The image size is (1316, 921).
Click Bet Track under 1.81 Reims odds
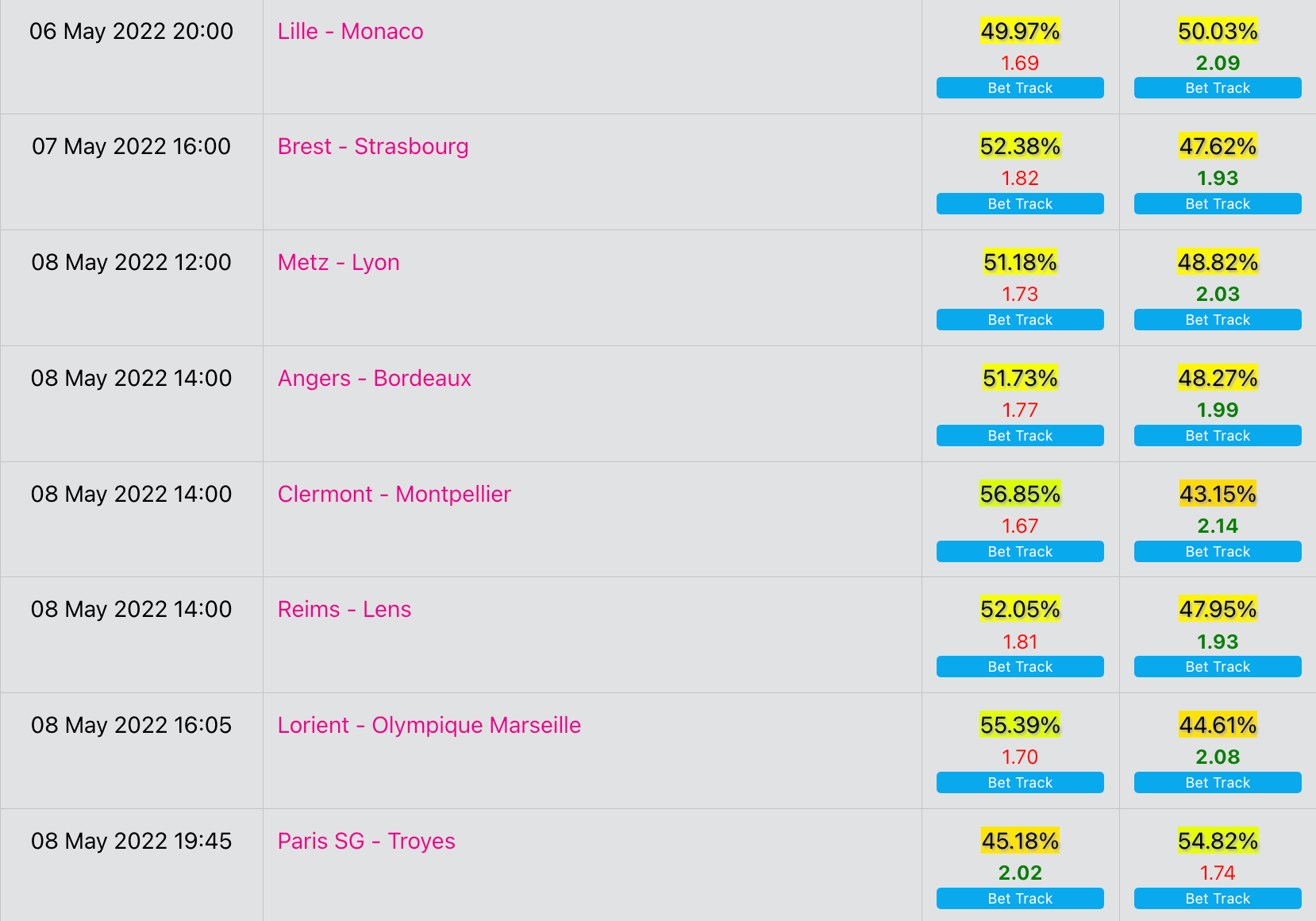pyautogui.click(x=1020, y=667)
